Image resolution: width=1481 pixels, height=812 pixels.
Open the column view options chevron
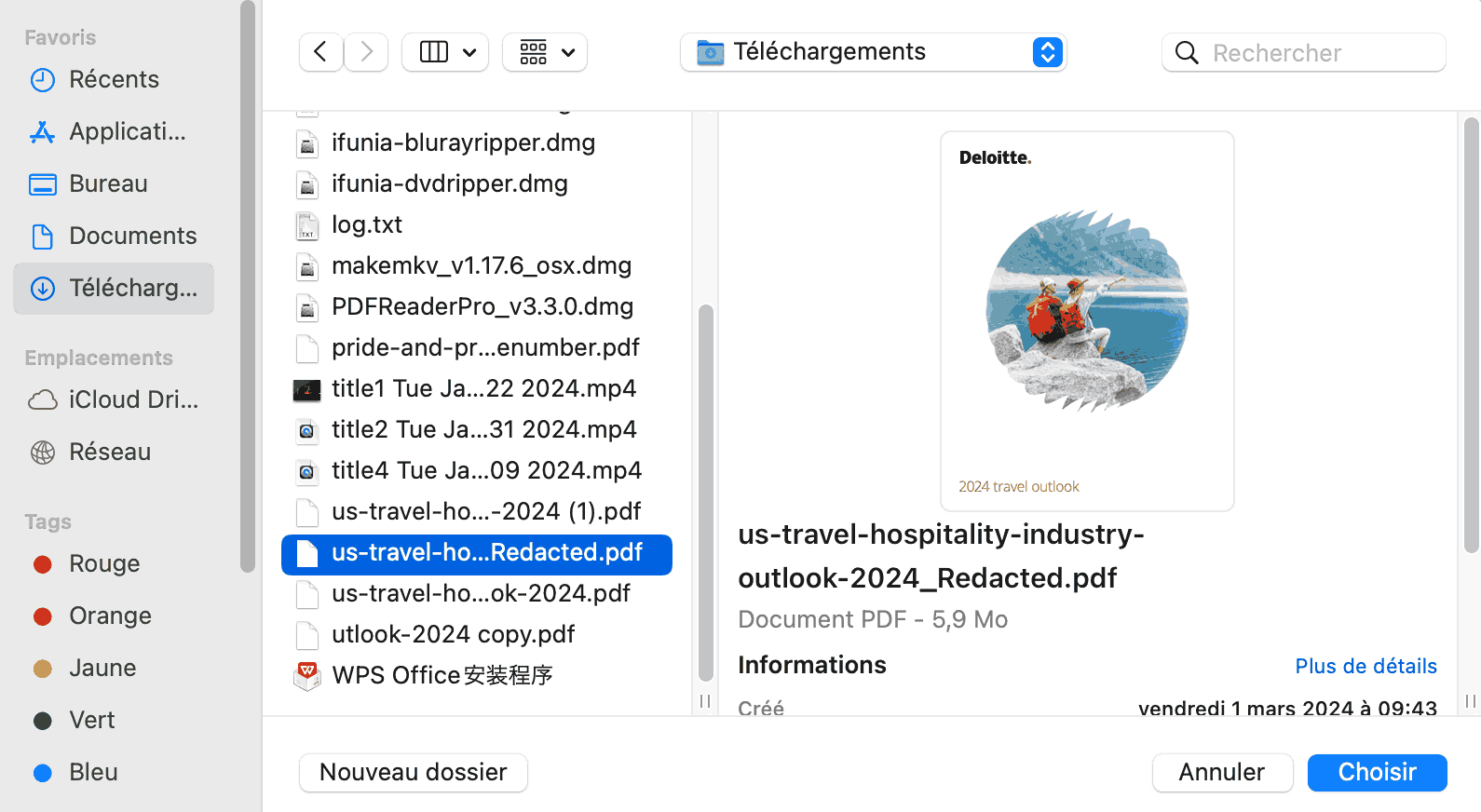[x=469, y=53]
